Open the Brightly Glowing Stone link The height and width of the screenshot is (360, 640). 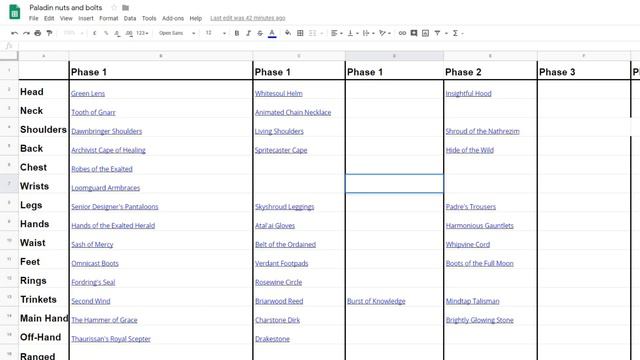pos(480,320)
